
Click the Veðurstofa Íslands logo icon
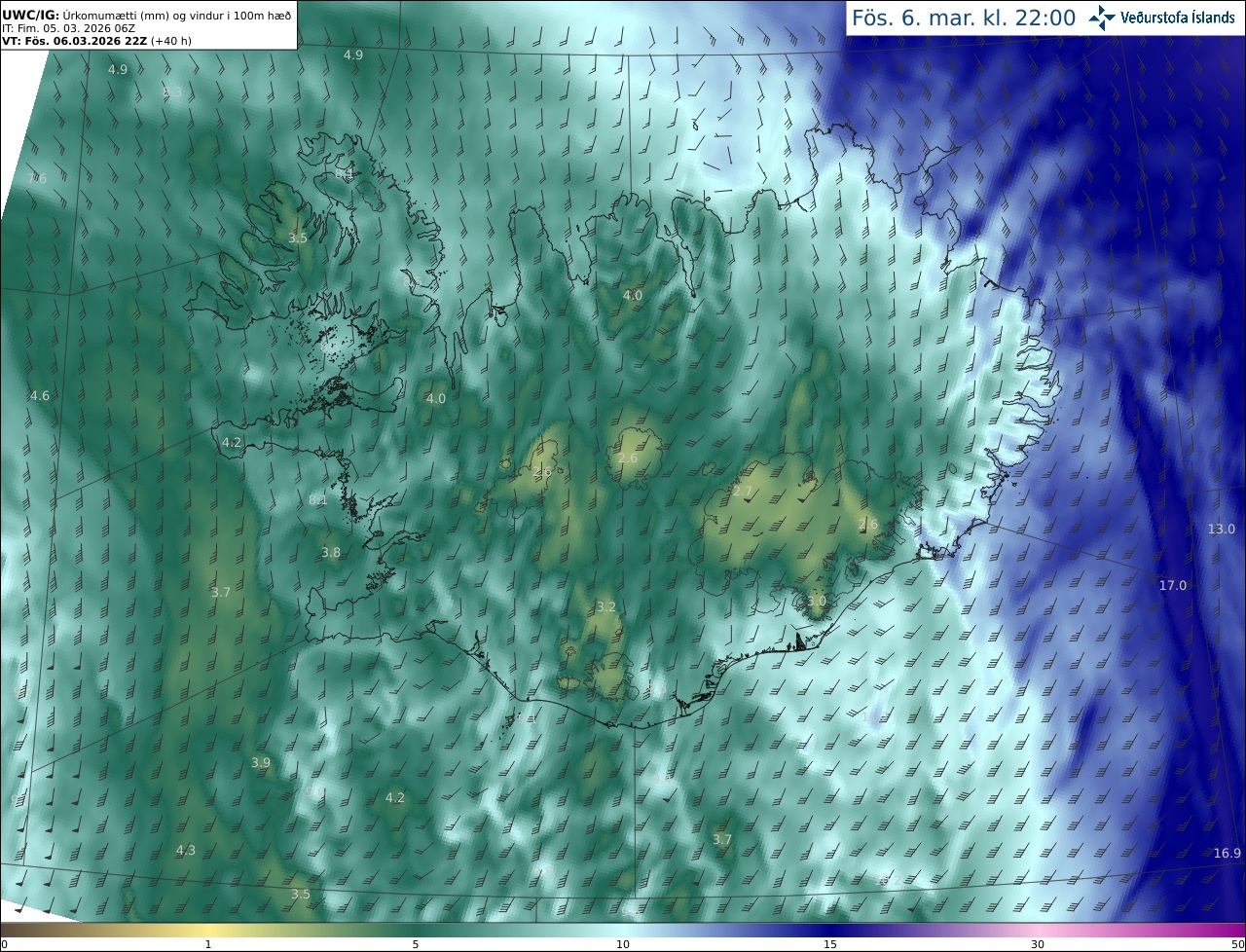coord(1103,18)
